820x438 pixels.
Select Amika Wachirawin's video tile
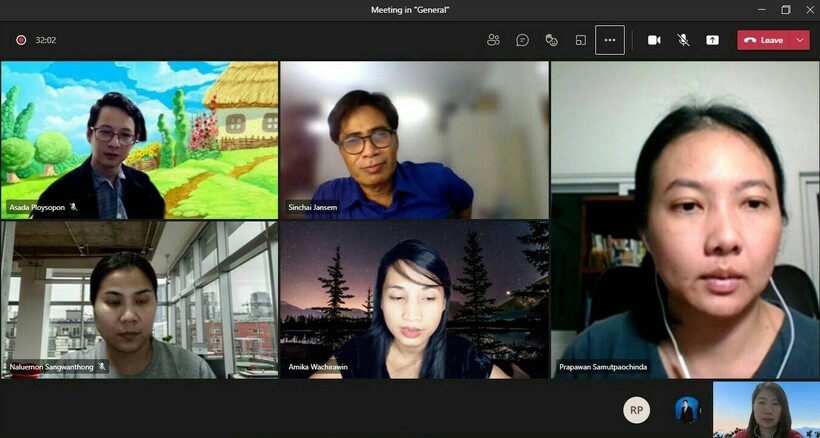(415, 299)
